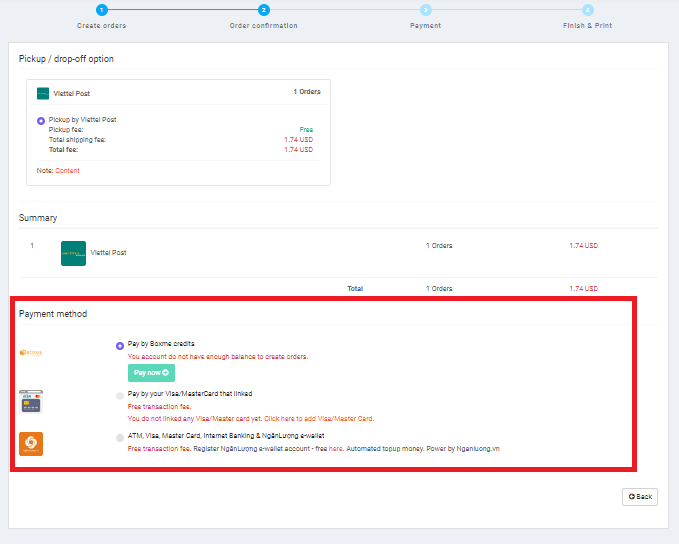Click the large Viettel Post logo in Summary
Viewport: 679px width, 544px height.
[73, 253]
